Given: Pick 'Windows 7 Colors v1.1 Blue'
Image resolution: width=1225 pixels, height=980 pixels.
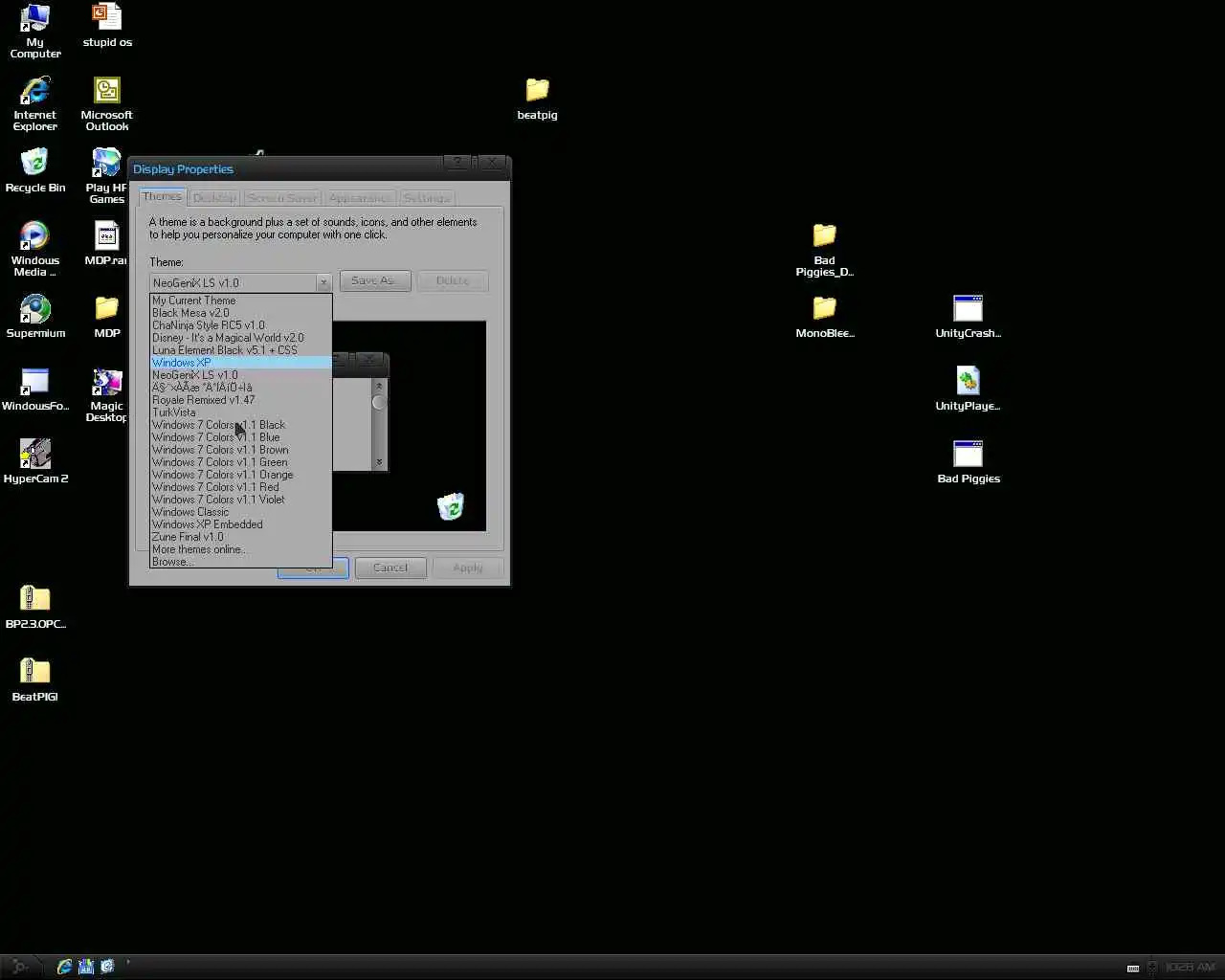Looking at the screenshot, I should (x=241, y=437).
